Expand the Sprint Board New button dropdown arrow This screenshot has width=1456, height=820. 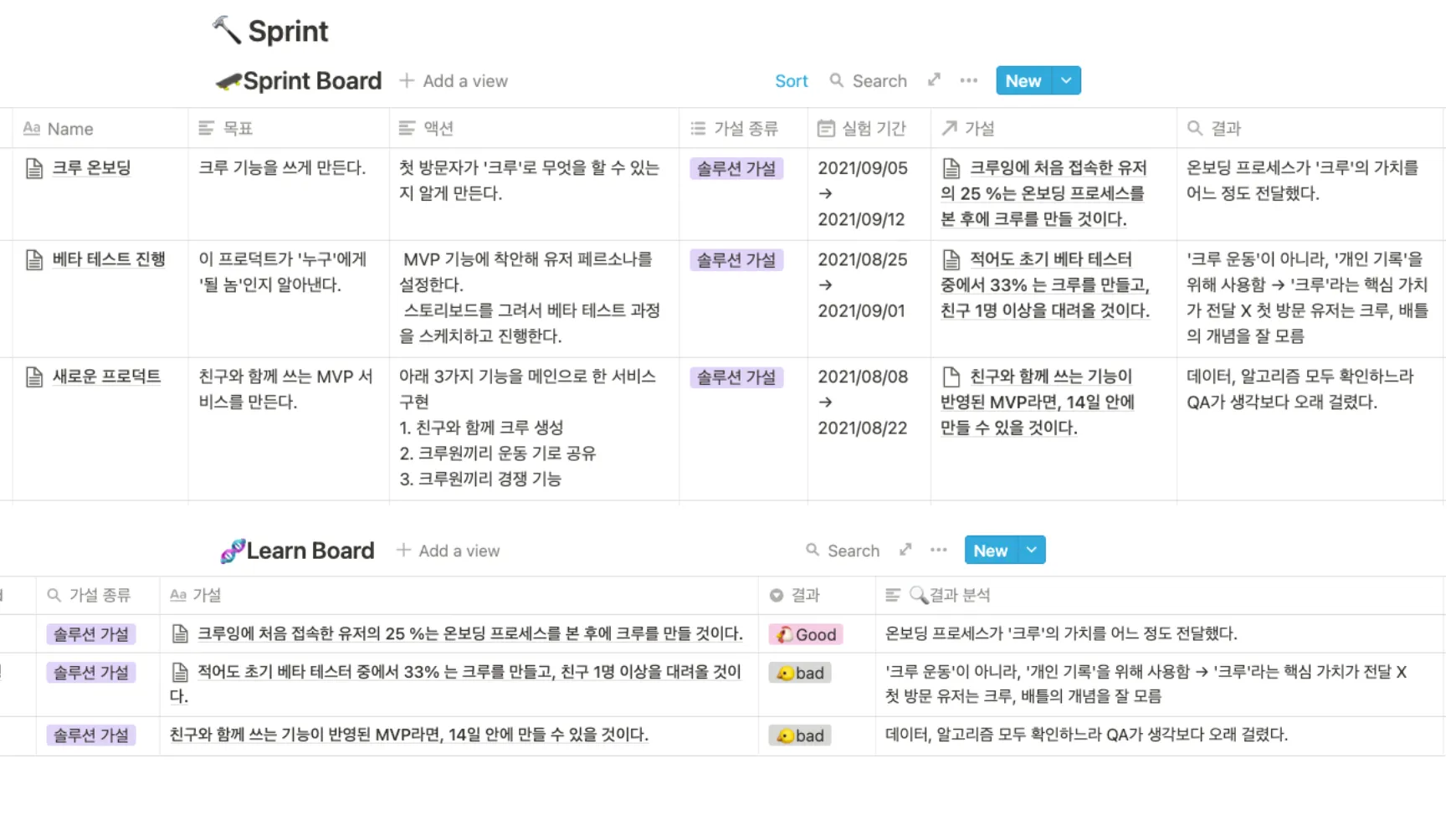click(x=1066, y=80)
